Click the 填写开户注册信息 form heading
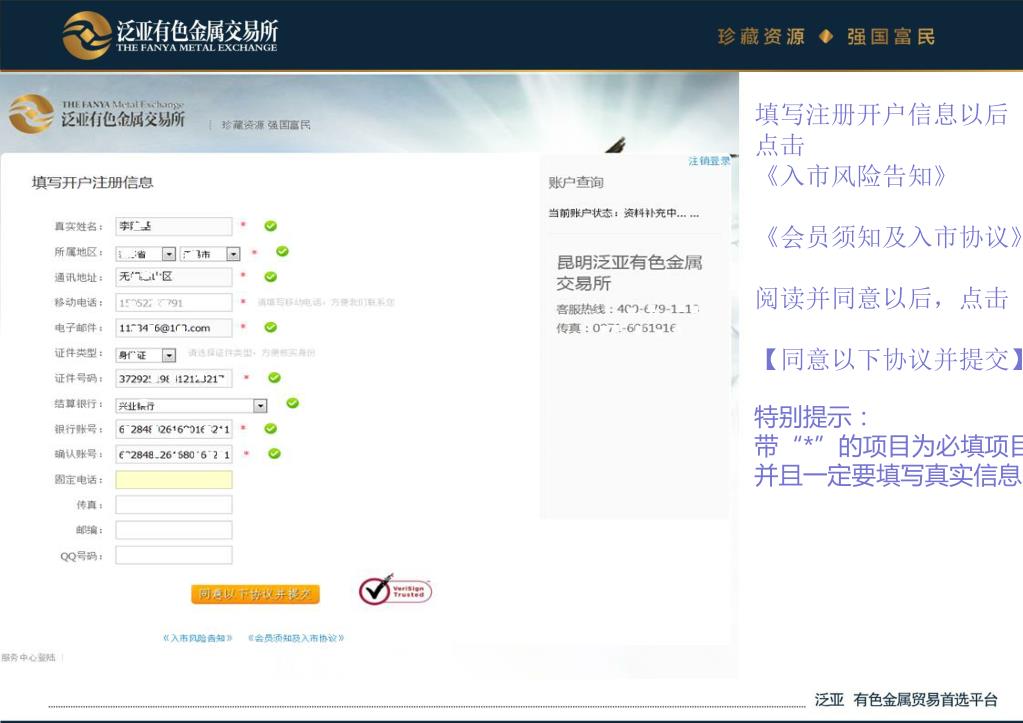 pos(92,183)
